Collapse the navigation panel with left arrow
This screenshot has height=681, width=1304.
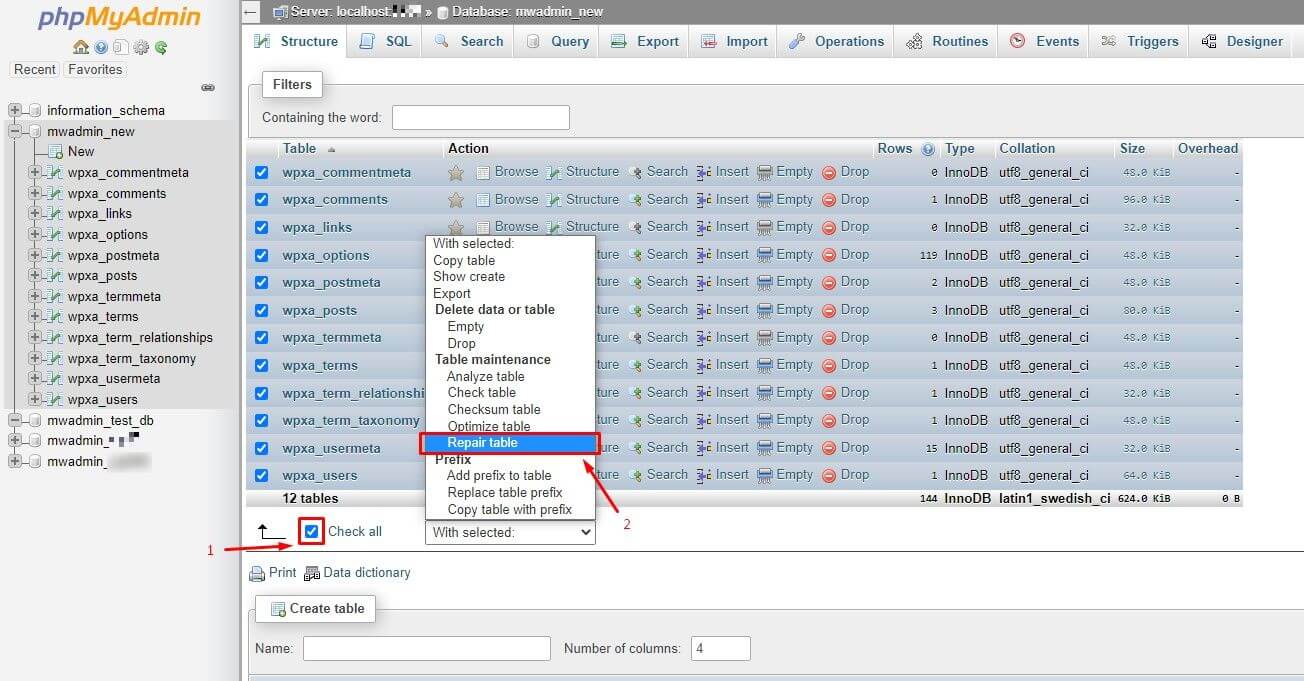coord(251,12)
